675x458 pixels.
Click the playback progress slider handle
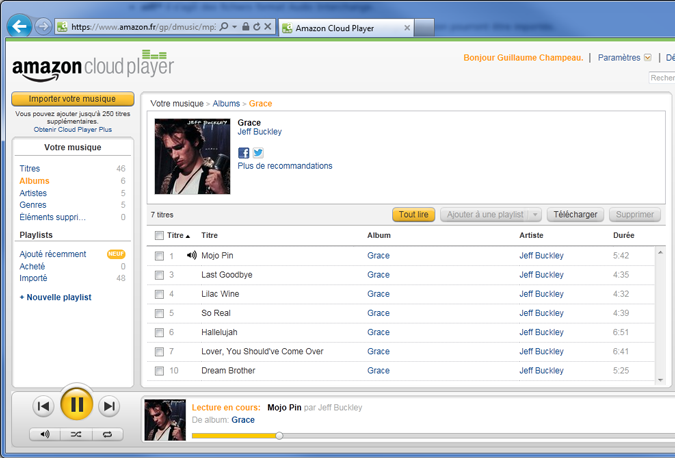(x=279, y=436)
